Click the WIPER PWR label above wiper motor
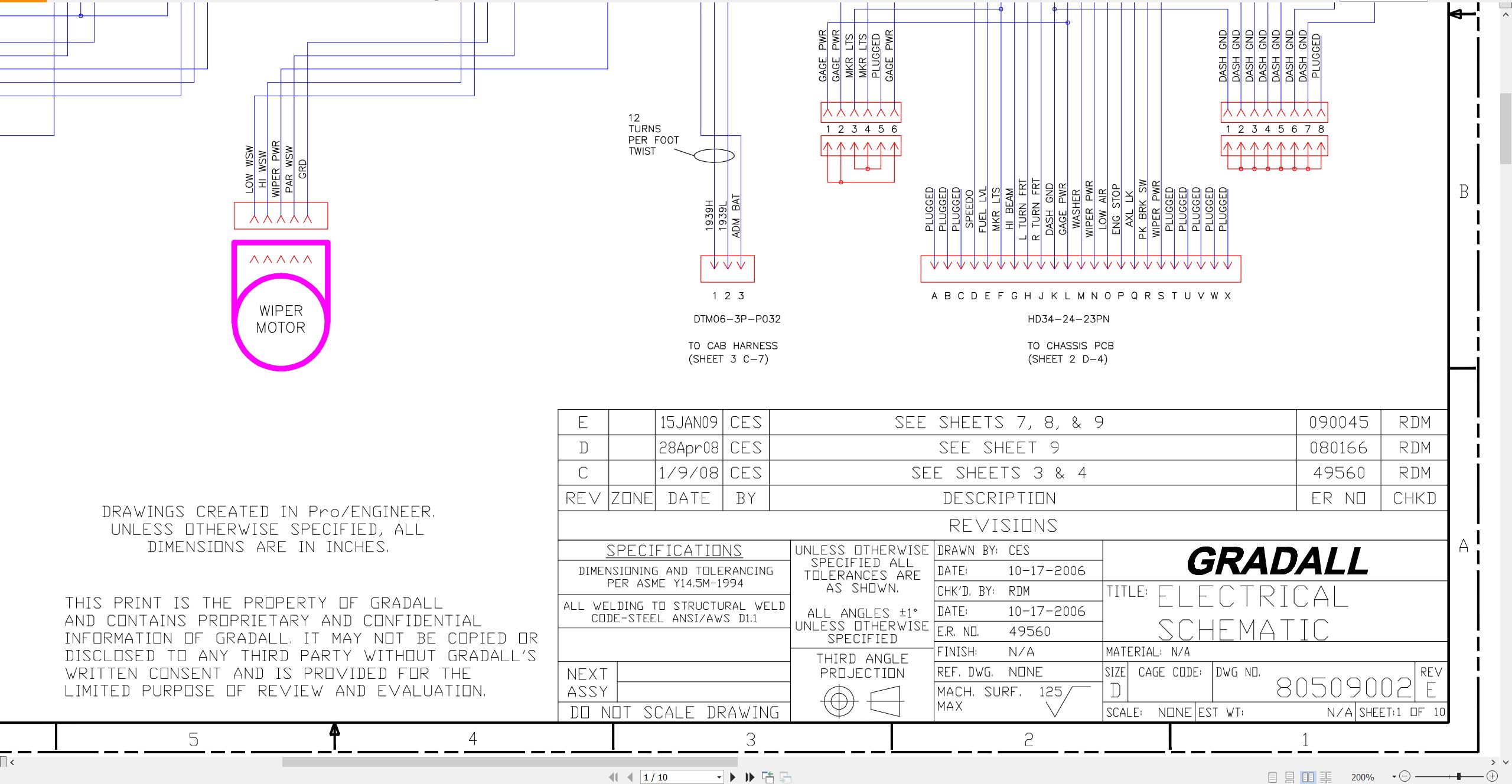 click(276, 169)
